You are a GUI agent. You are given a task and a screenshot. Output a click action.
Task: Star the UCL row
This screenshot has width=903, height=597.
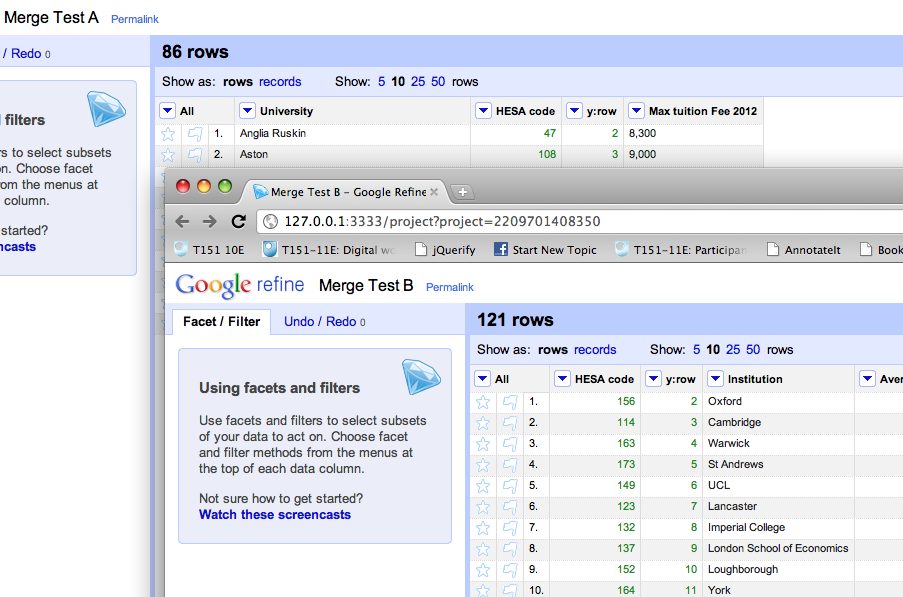[483, 486]
